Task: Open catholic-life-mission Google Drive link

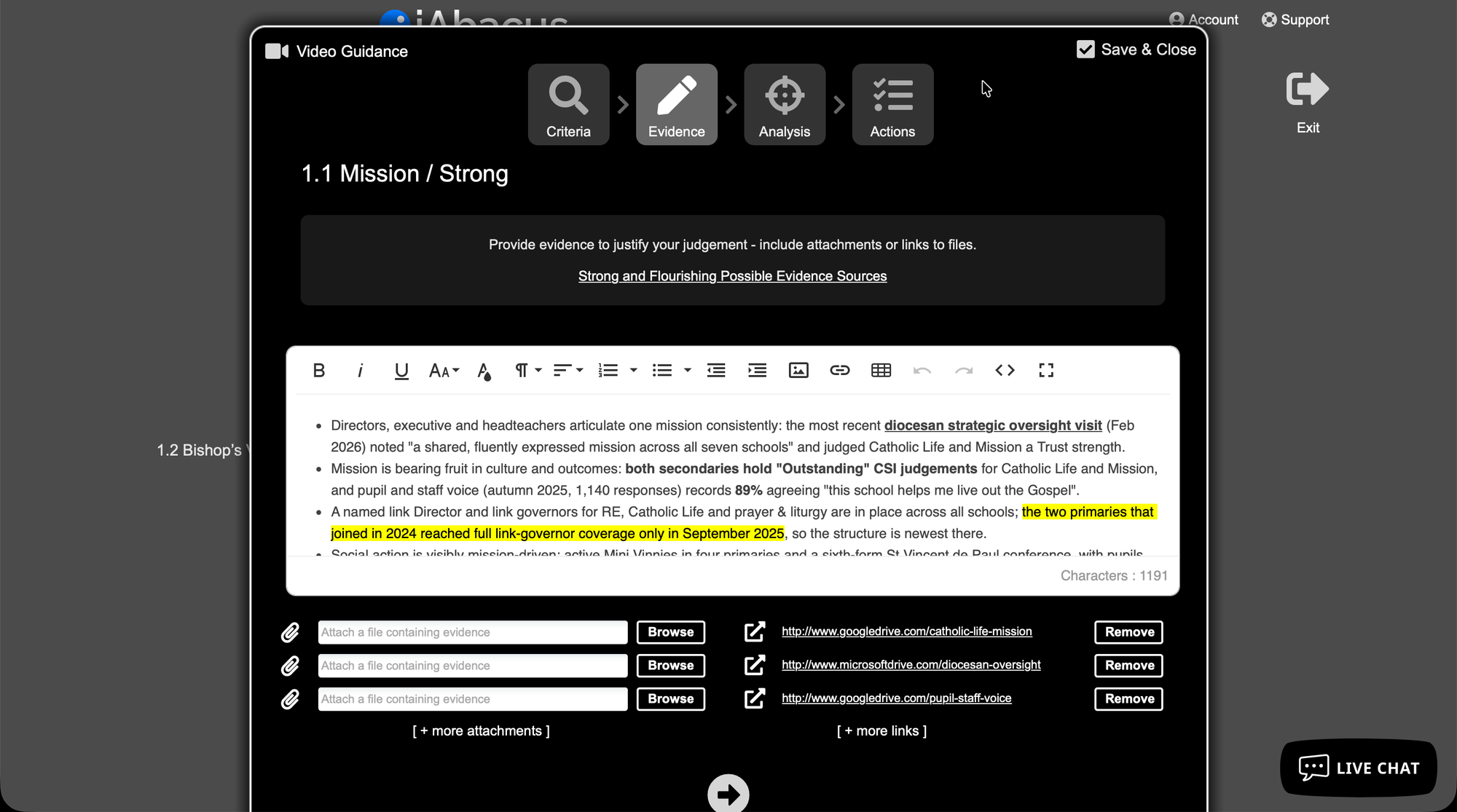Action: (906, 631)
